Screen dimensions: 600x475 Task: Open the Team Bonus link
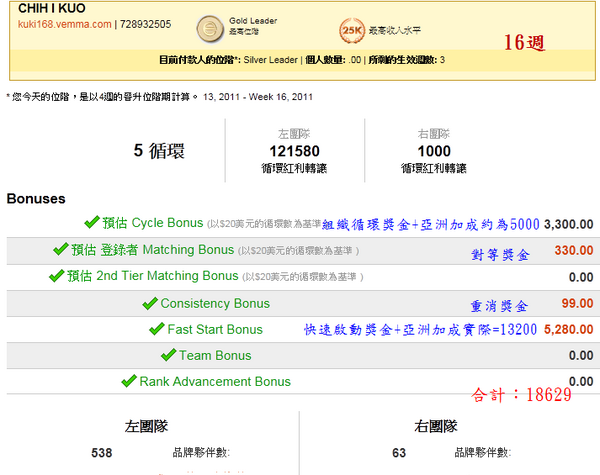tap(215, 355)
